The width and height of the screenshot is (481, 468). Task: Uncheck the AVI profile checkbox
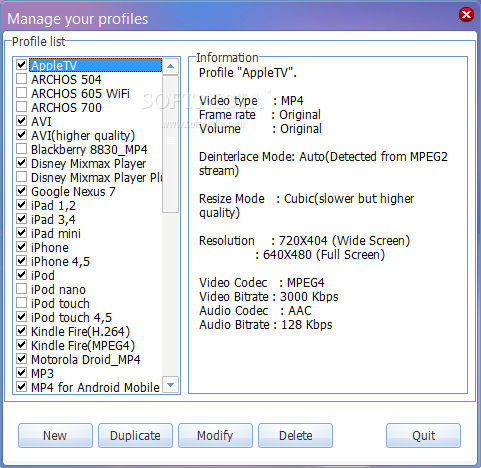tap(22, 121)
